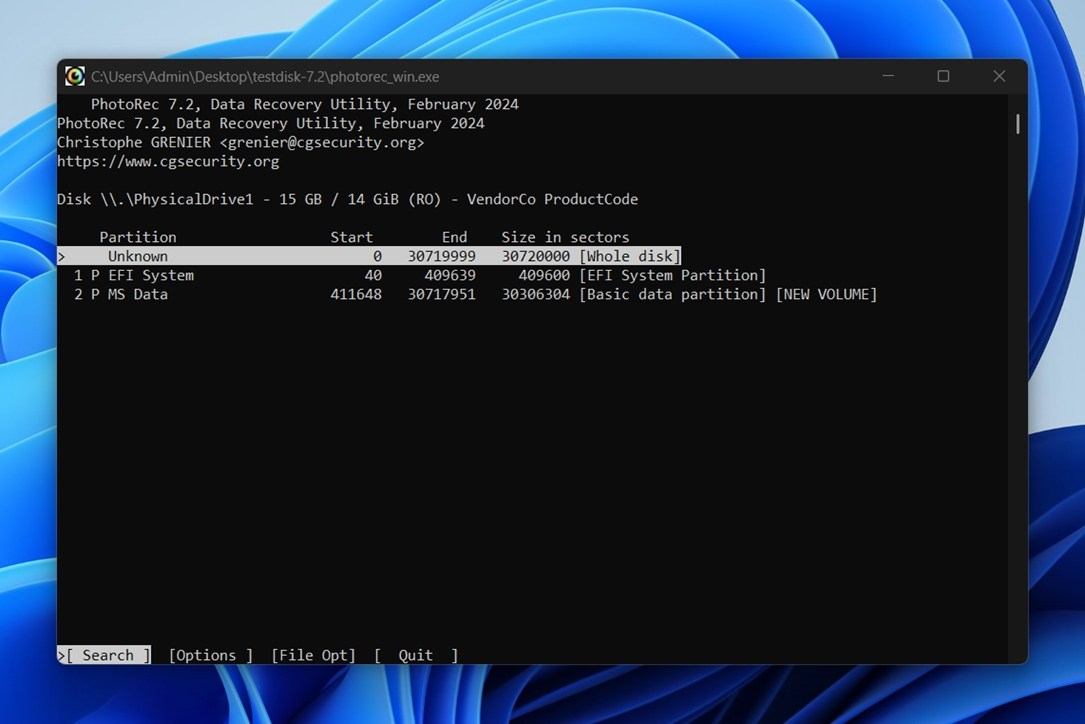This screenshot has width=1085, height=724.
Task: Click the Start column header
Action: pyautogui.click(x=352, y=237)
